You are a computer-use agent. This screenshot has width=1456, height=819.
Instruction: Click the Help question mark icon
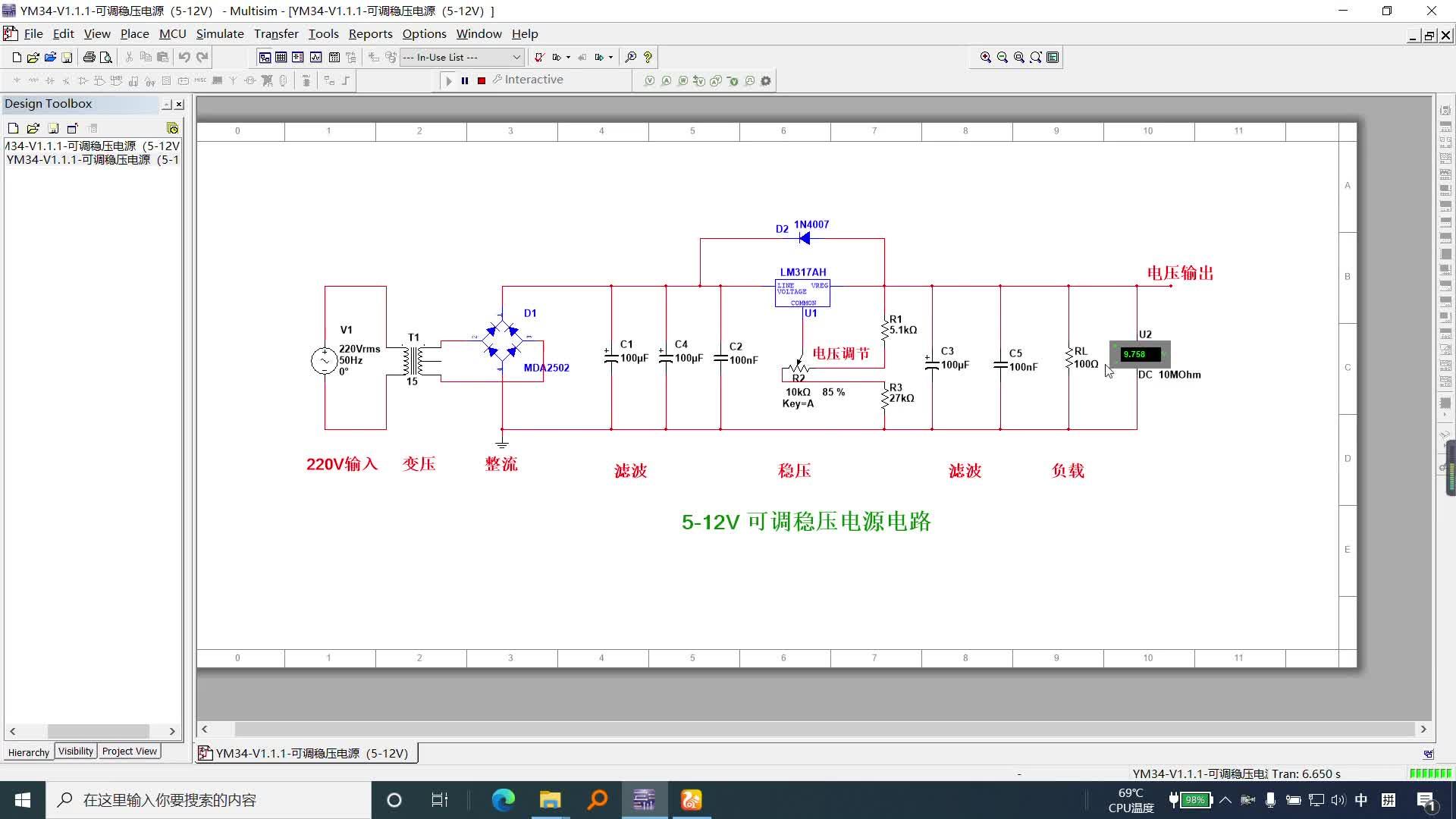pyautogui.click(x=648, y=57)
